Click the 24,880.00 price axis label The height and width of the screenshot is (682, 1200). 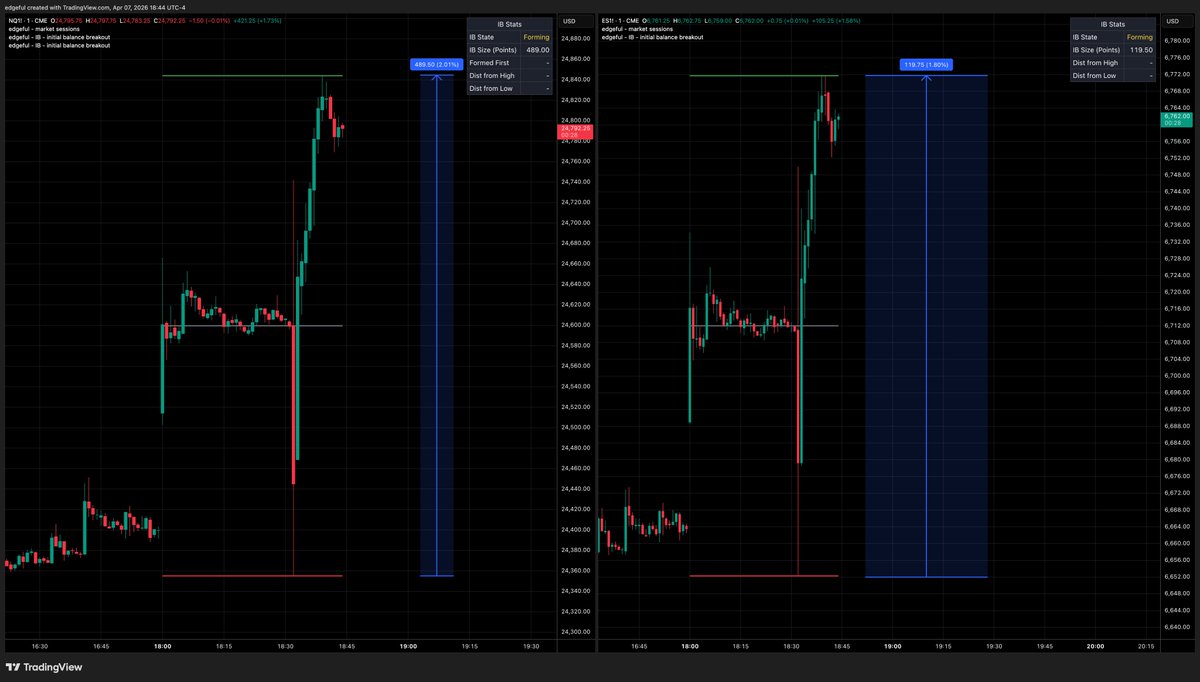click(576, 38)
